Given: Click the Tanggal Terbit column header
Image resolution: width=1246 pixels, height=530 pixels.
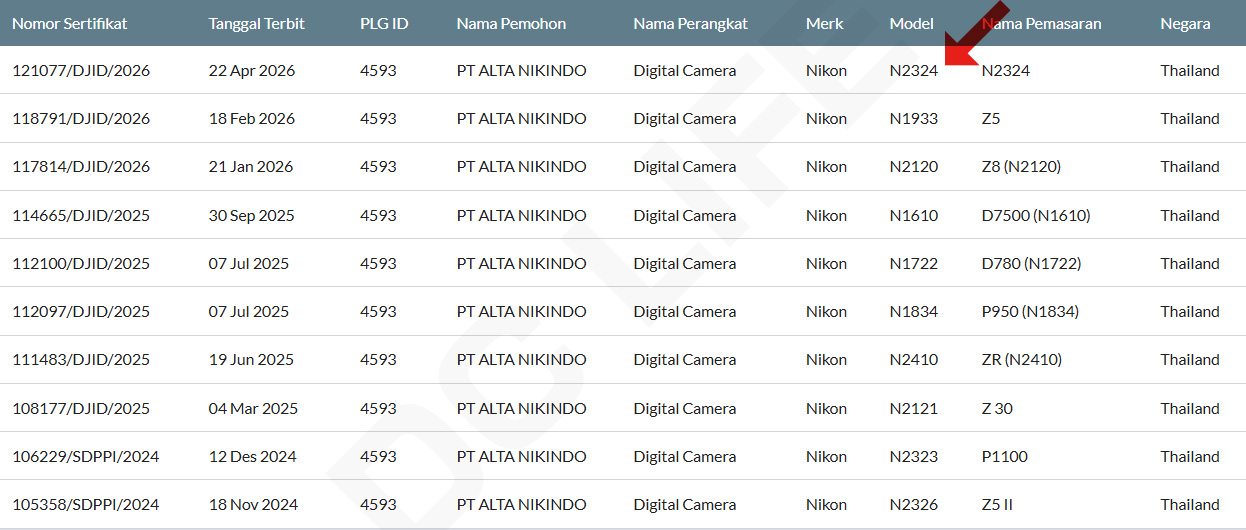Looking at the screenshot, I should coord(256,23).
